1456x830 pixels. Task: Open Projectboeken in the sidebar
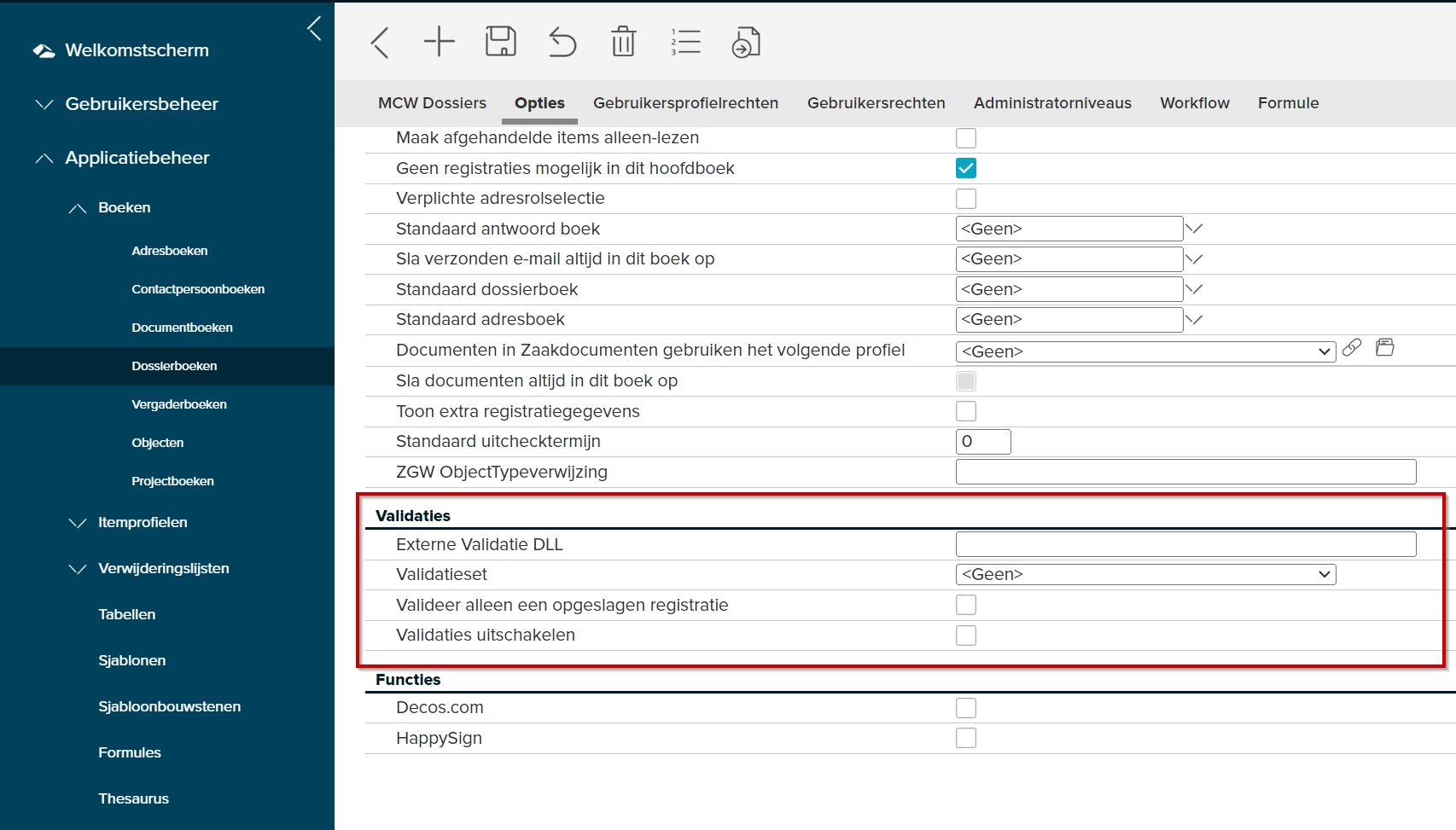[172, 481]
